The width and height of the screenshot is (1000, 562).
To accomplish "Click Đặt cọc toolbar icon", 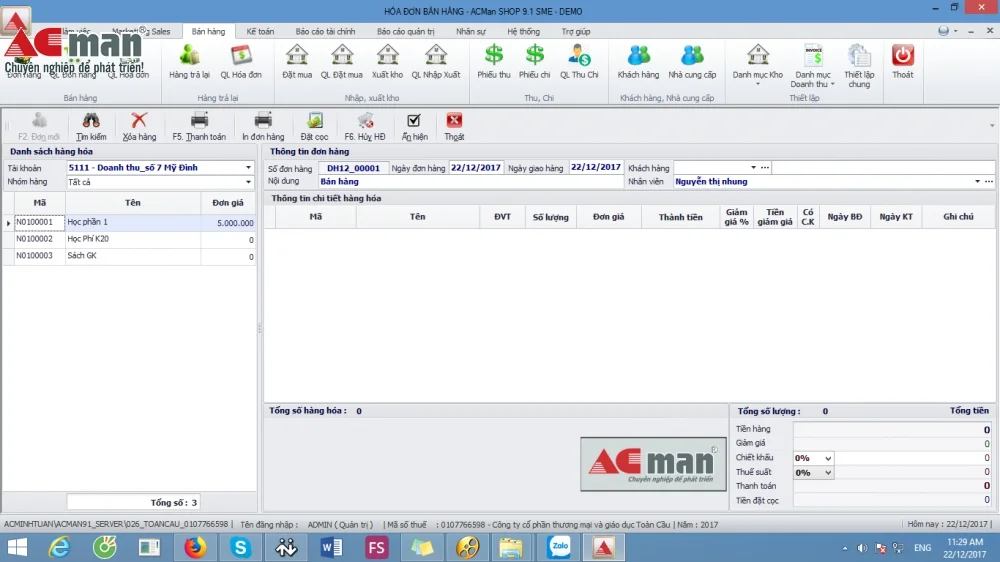I will (314, 126).
